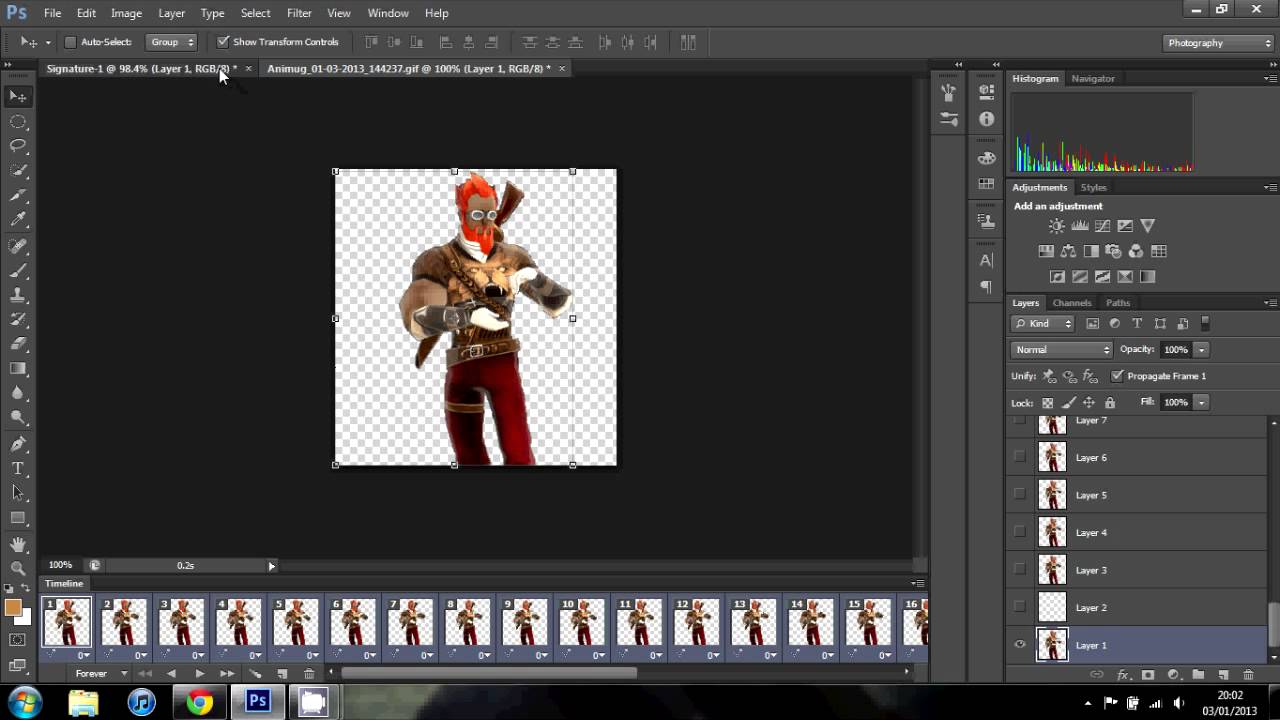Pick the Clone Stamp tool
This screenshot has height=720, width=1280.
[18, 295]
